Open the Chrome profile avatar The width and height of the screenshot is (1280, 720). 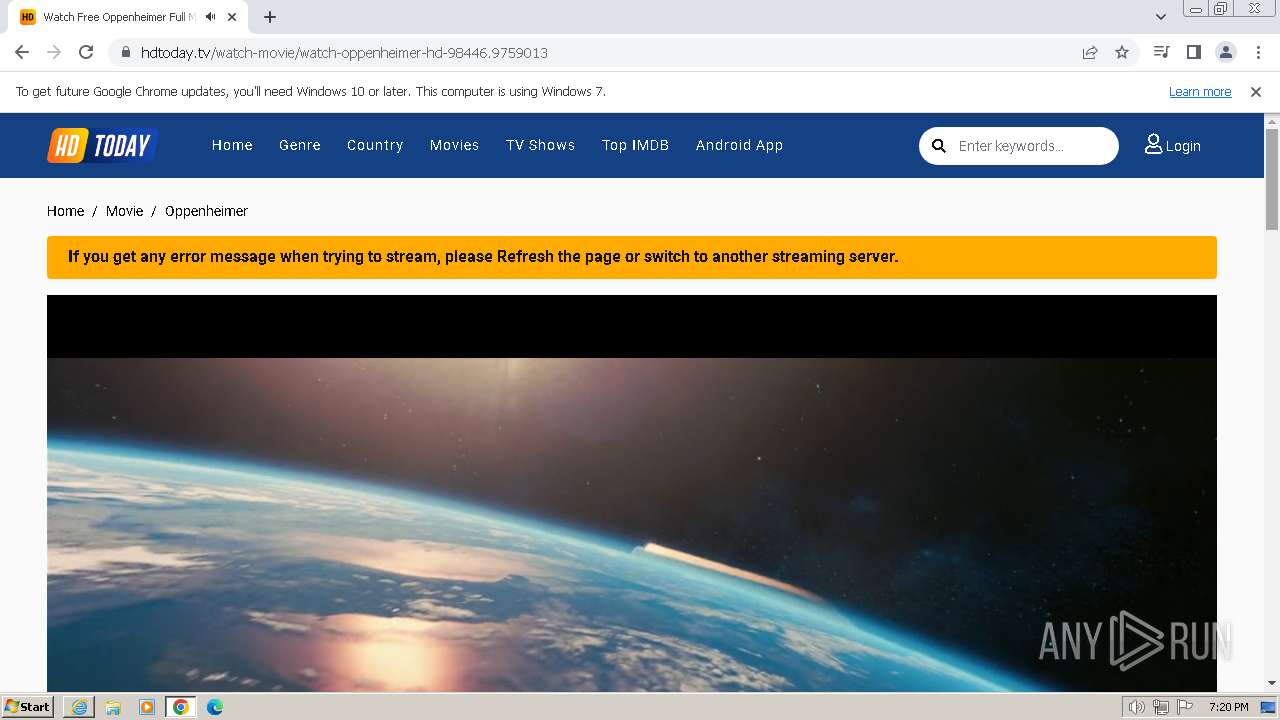(x=1225, y=52)
